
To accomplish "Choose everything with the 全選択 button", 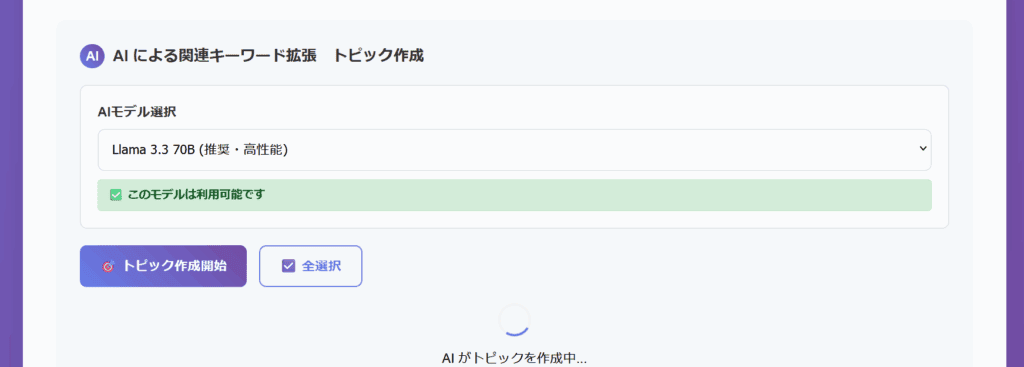I will 311,266.
